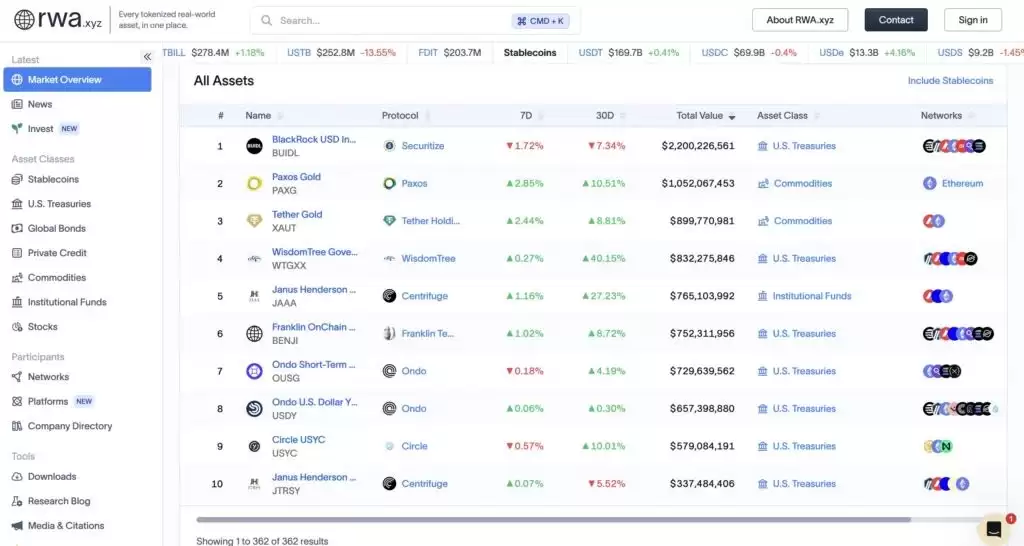This screenshot has height=546, width=1024.
Task: Sort assets by 30D column header
Action: tap(605, 116)
